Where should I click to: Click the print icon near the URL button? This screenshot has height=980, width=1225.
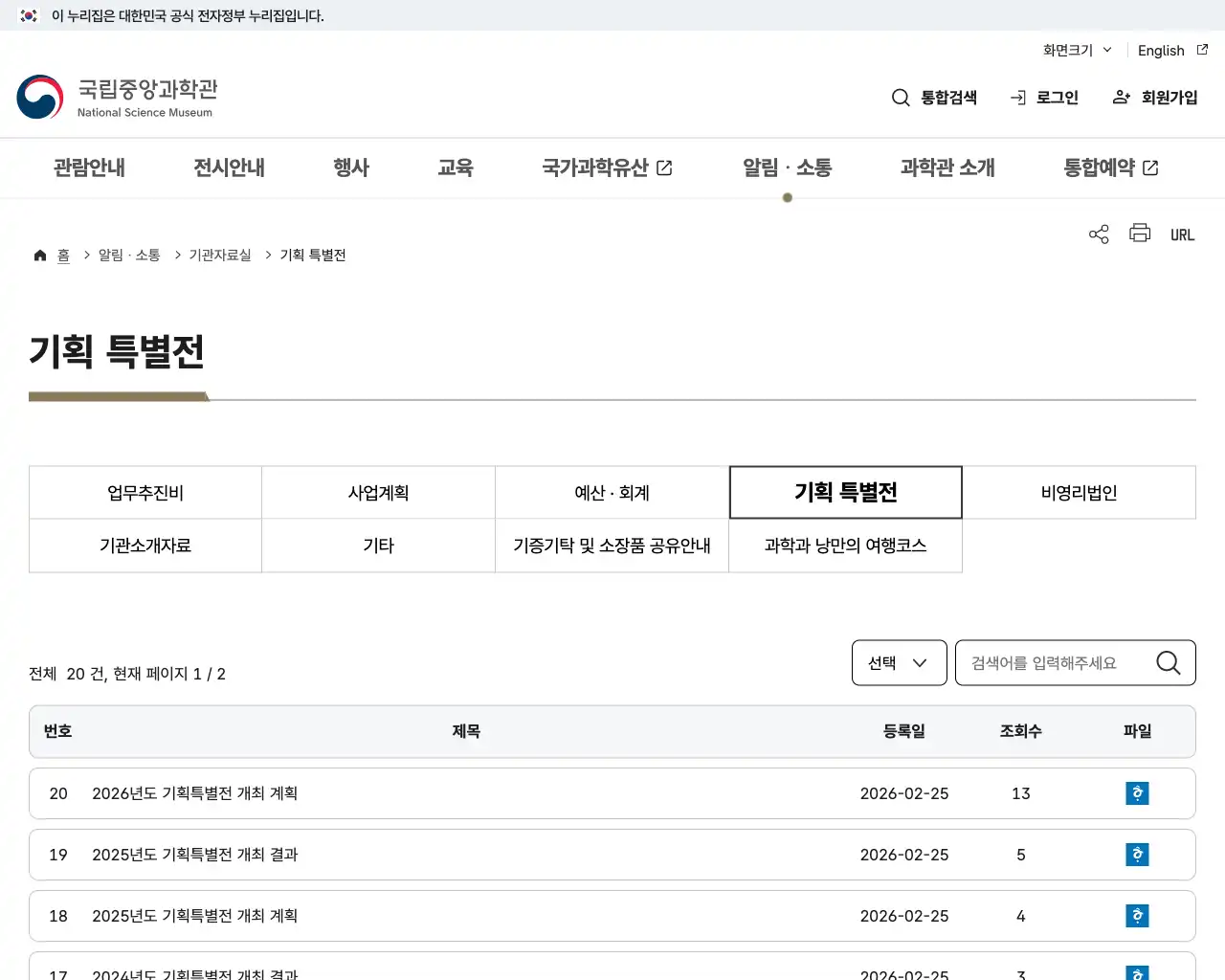pyautogui.click(x=1139, y=234)
